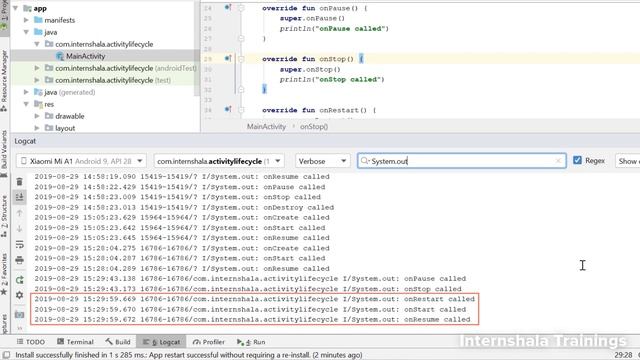Collapse the res folder
Viewport: 640px width, 360px height.
[26, 104]
